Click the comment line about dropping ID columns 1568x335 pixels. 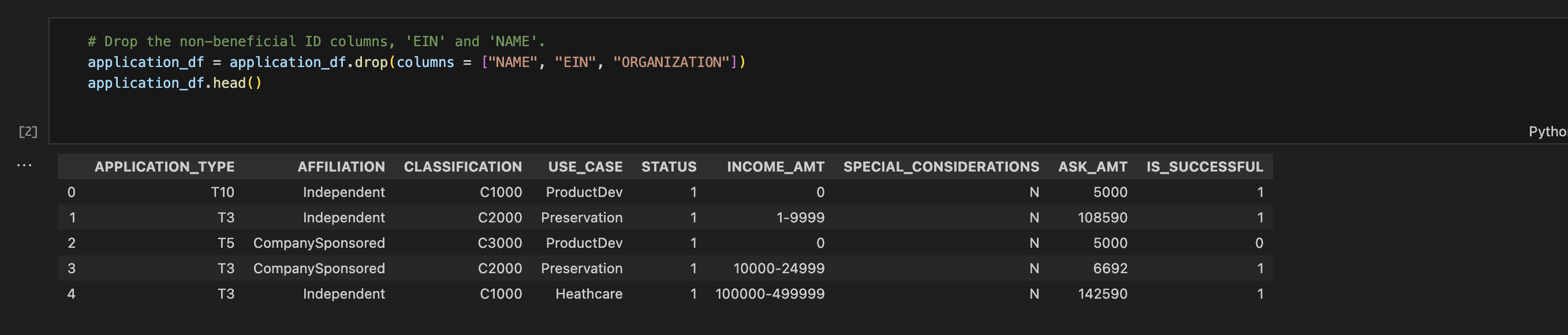pyautogui.click(x=316, y=42)
